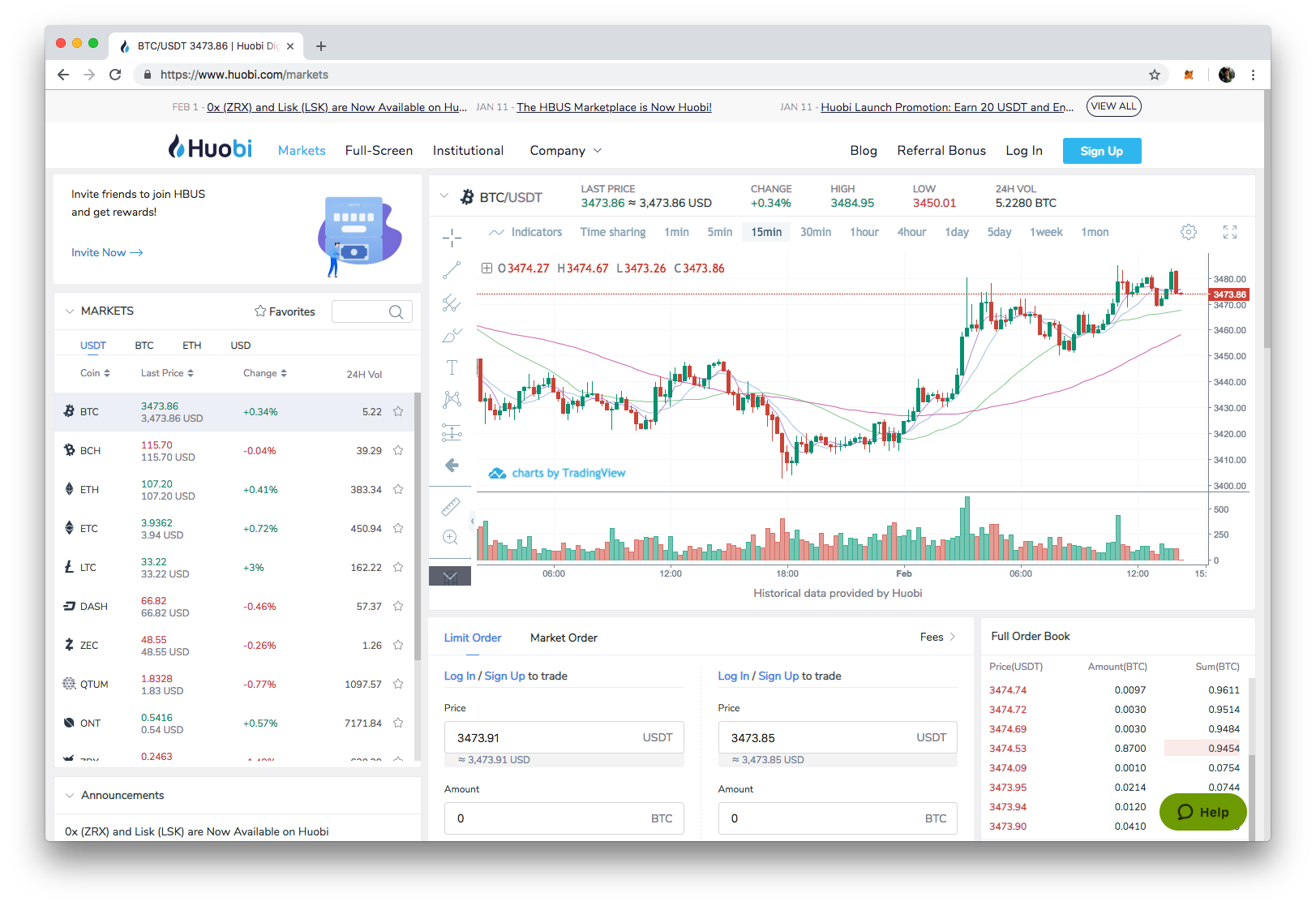Favorite the ETH market star
This screenshot has height=906, width=1316.
click(398, 489)
